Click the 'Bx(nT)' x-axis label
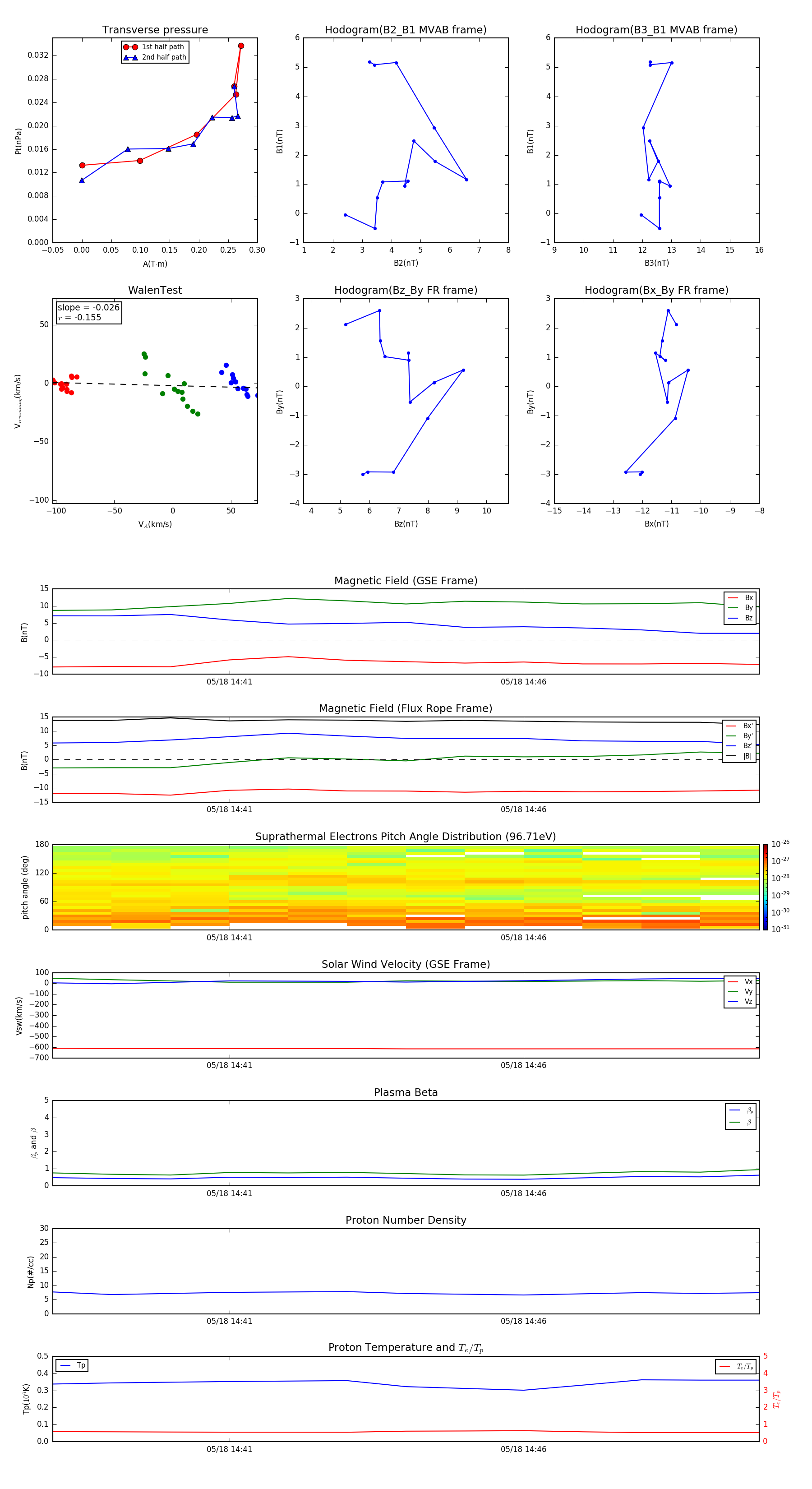The height and width of the screenshot is (1489, 812). pyautogui.click(x=656, y=524)
